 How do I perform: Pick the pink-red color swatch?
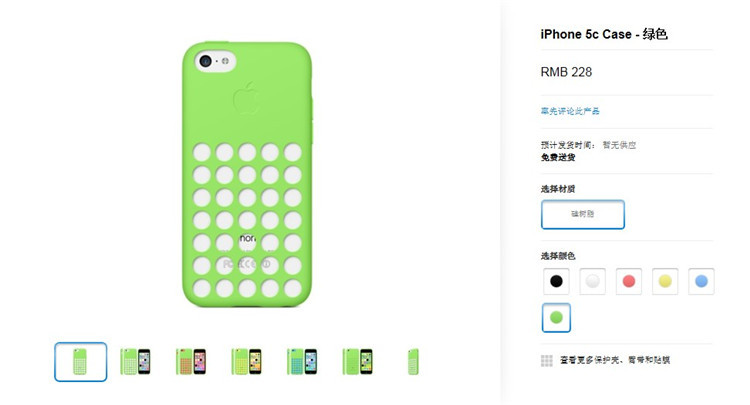pyautogui.click(x=629, y=281)
